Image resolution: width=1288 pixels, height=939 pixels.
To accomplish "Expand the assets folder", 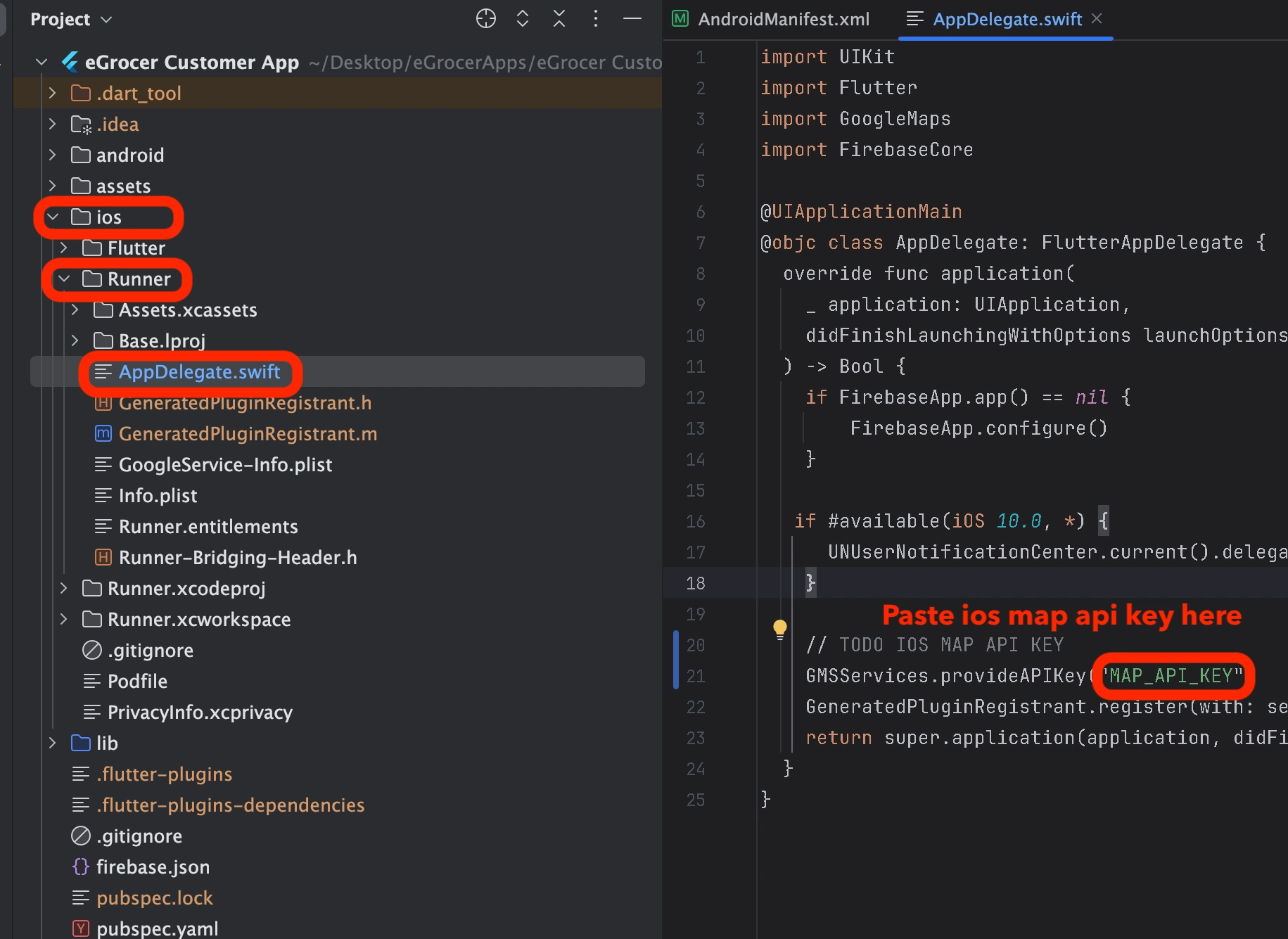I will [53, 186].
